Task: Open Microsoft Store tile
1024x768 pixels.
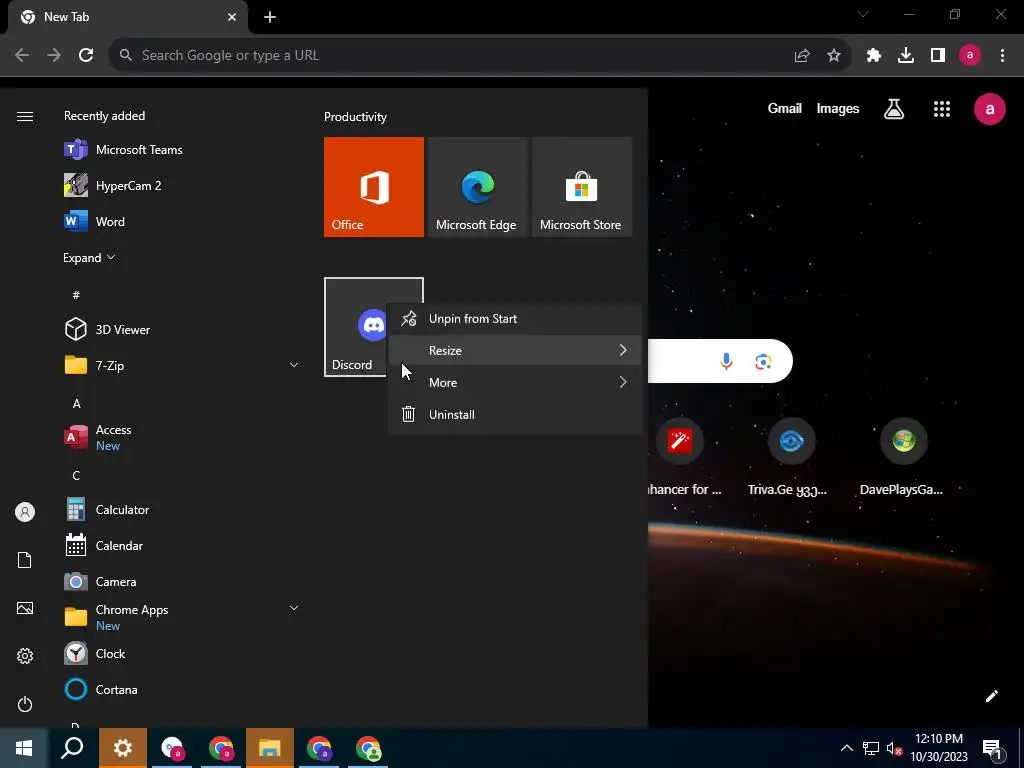Action: point(582,187)
